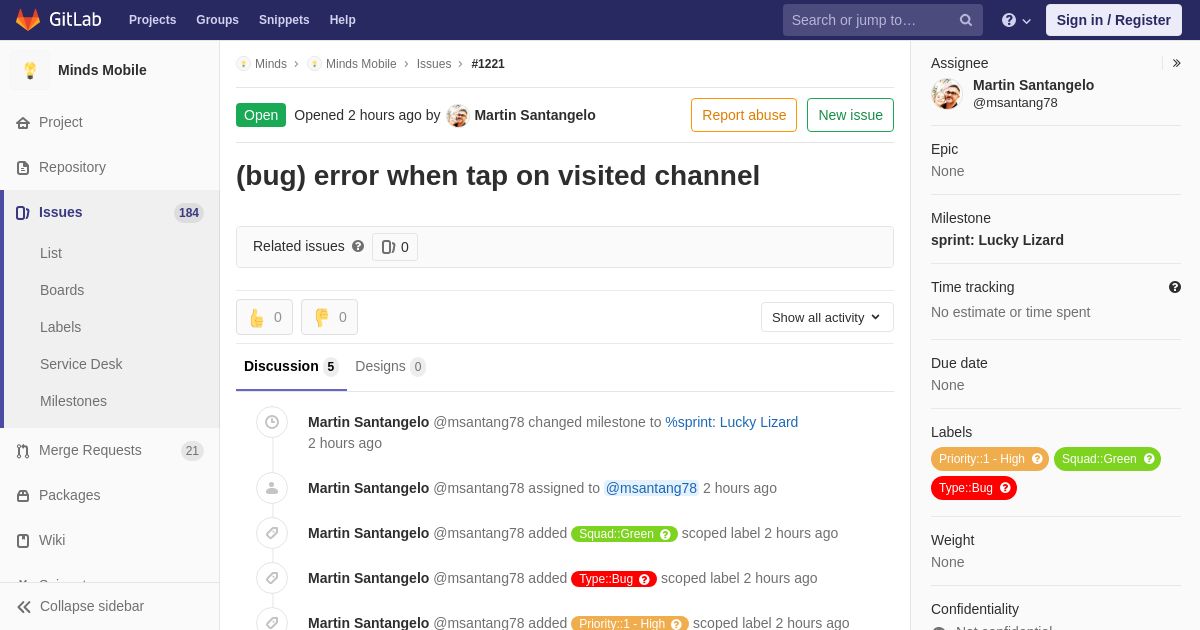Open the List item under Issues
Screen dimensions: 1200x630
tap(51, 253)
